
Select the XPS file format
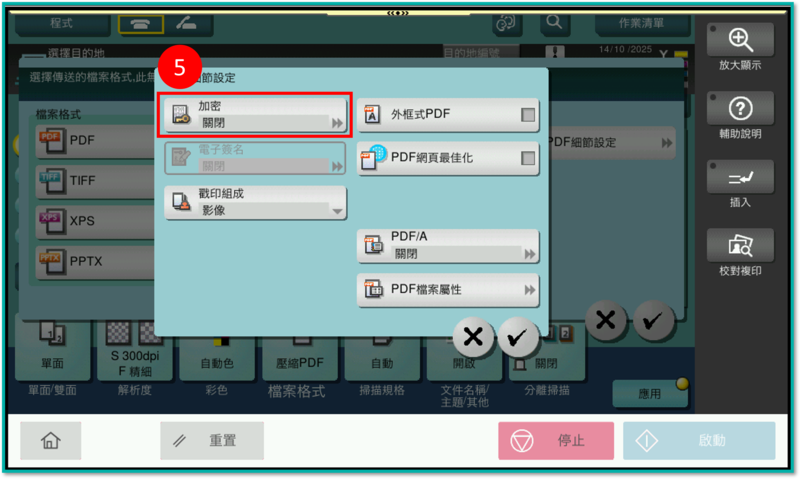tap(95, 221)
